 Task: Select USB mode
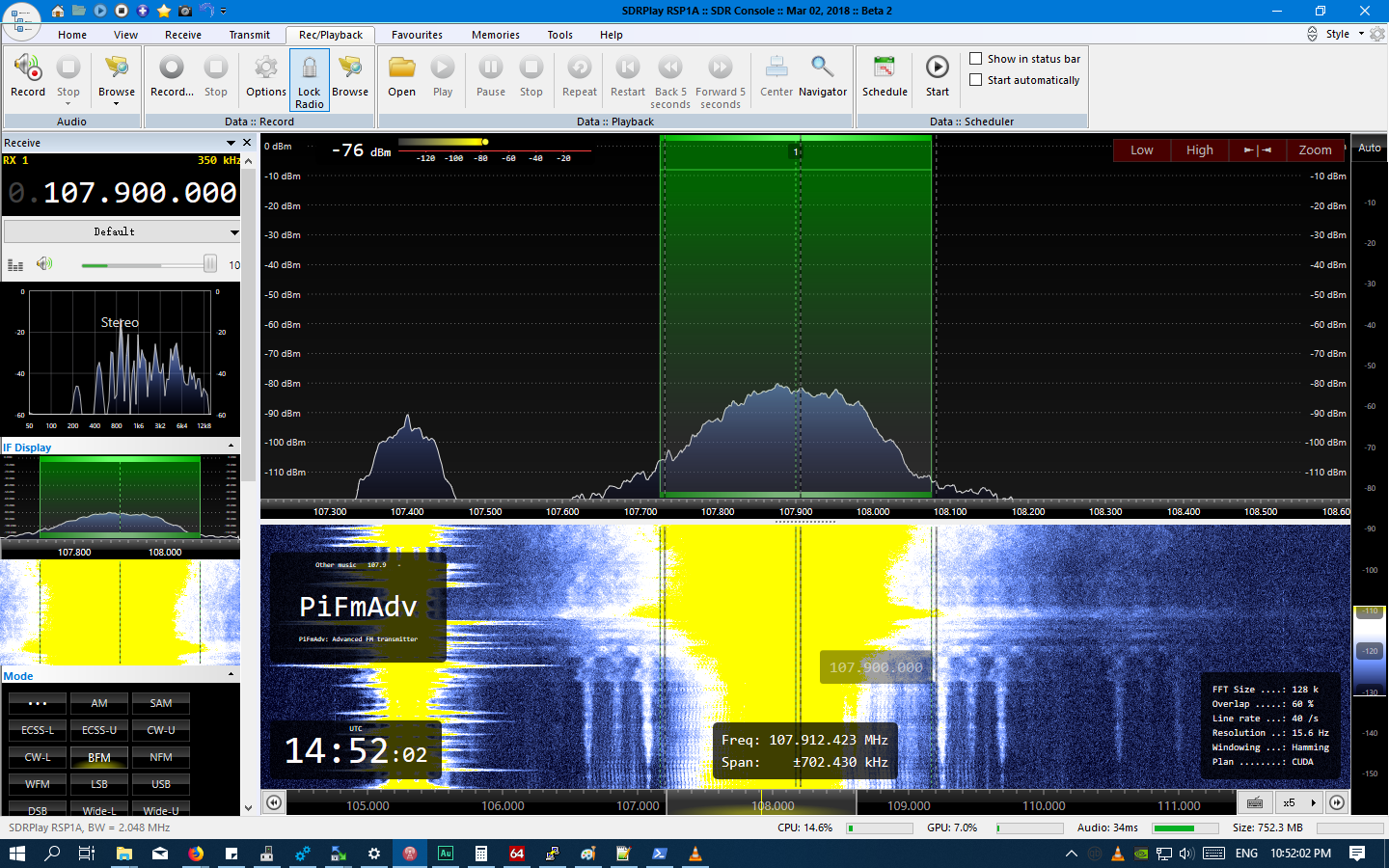coord(161,784)
